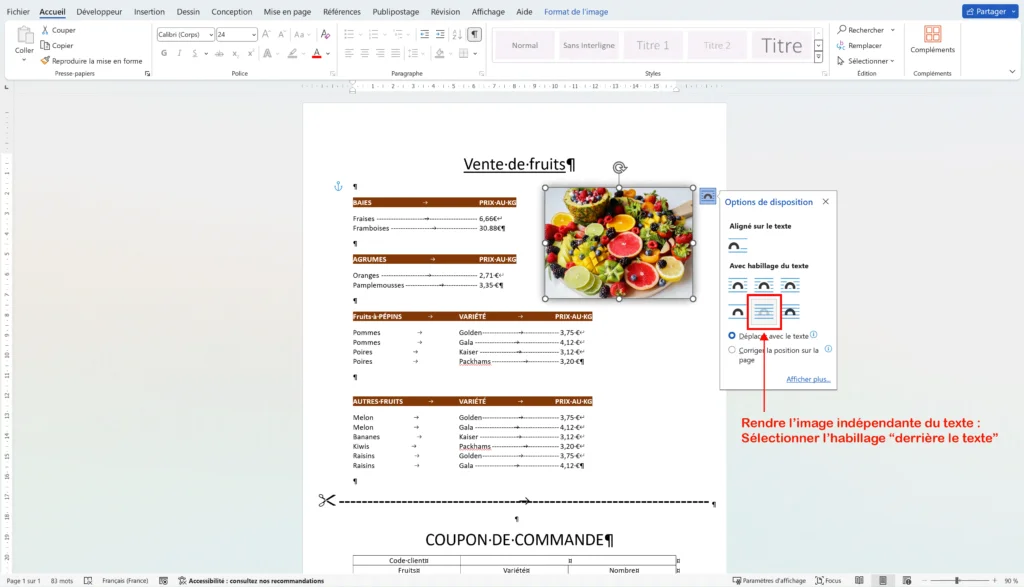1024x587 pixels.
Task: Click the Partager button
Action: 989,11
